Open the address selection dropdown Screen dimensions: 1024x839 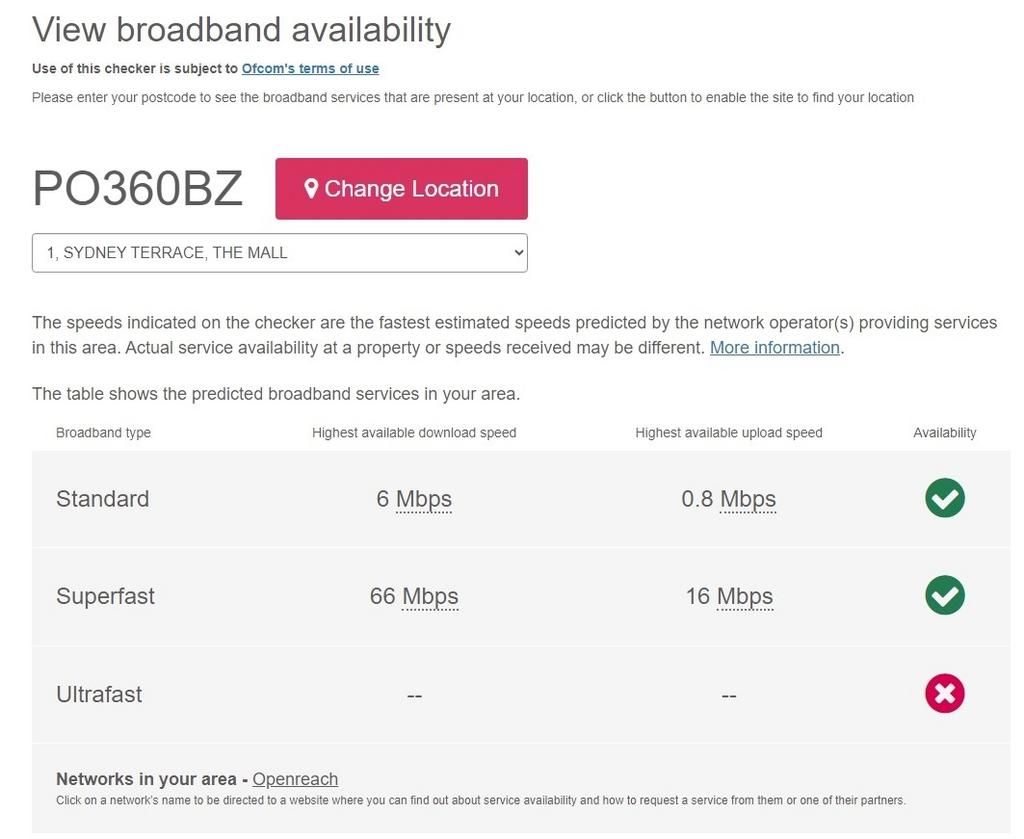click(279, 253)
